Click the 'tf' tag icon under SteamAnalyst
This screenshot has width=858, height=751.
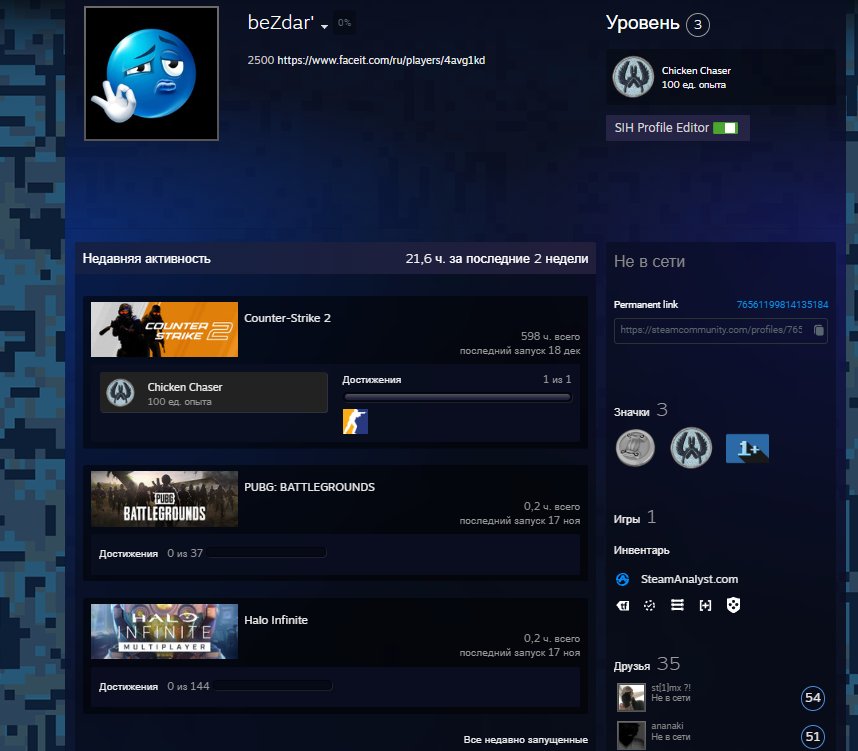click(622, 605)
